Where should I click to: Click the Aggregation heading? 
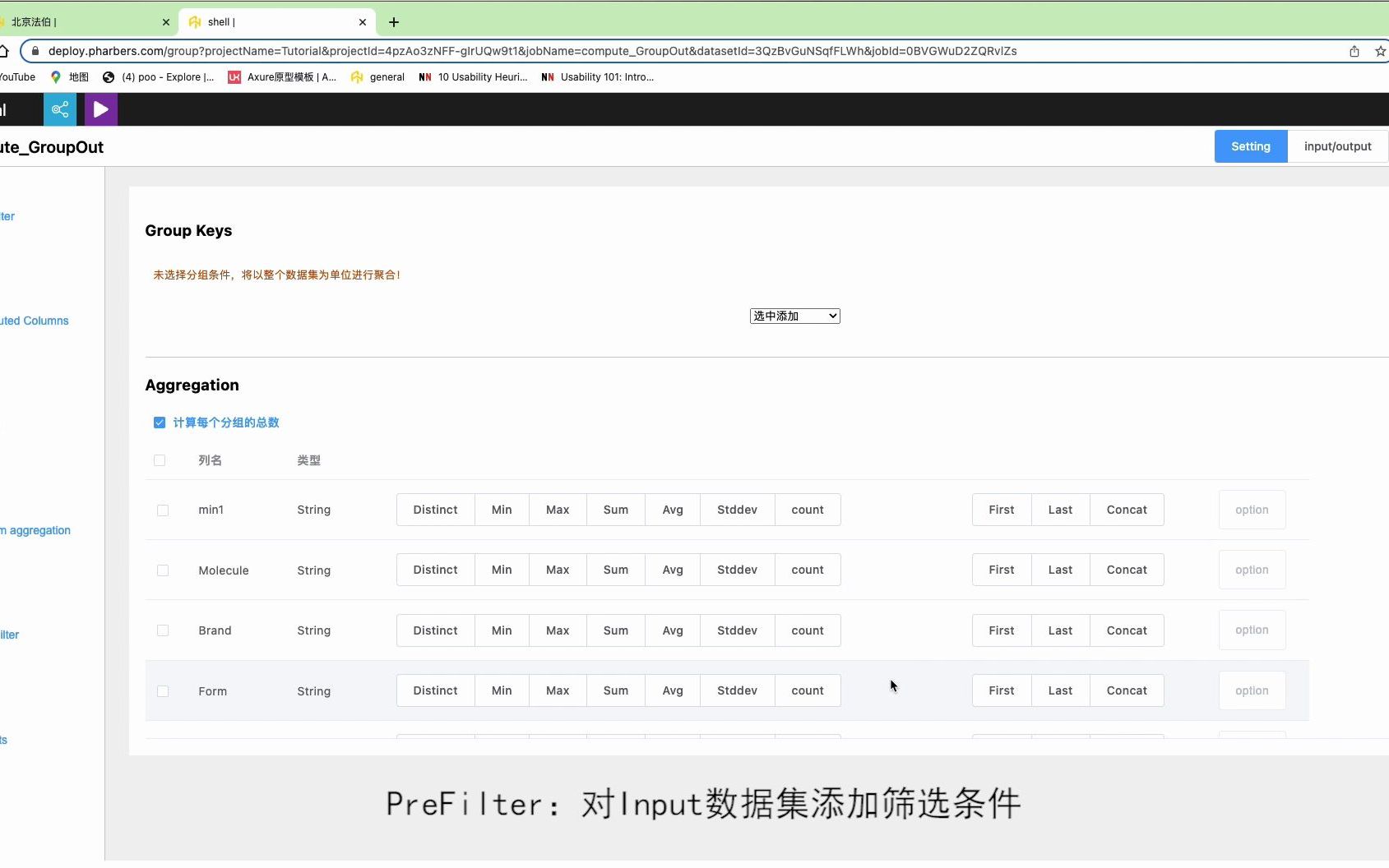[x=192, y=386]
